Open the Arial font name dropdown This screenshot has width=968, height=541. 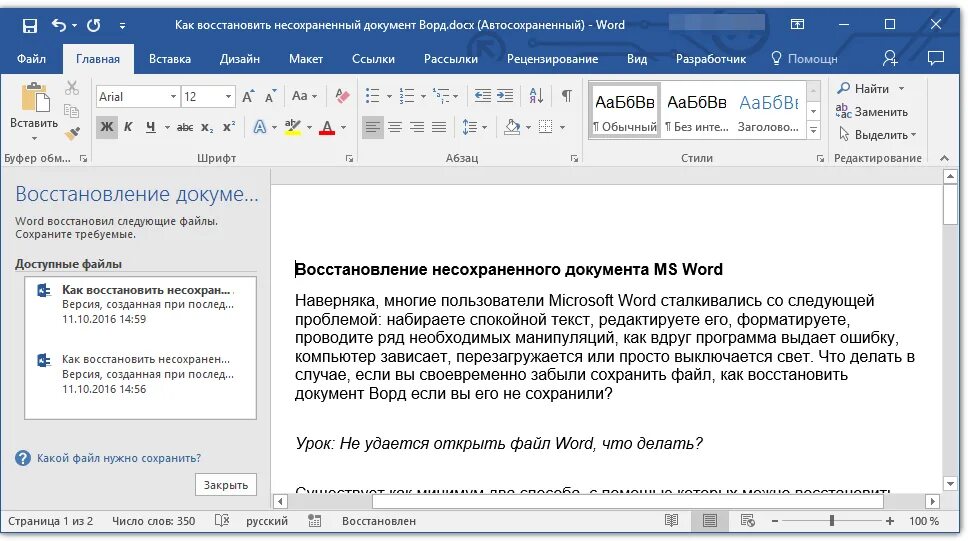[x=173, y=96]
